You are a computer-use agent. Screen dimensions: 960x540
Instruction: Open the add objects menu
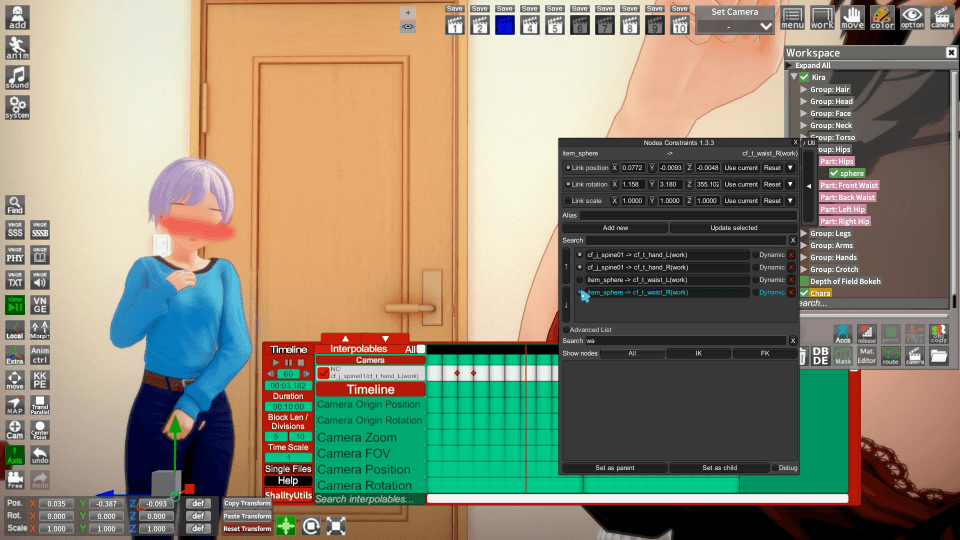tap(17, 18)
